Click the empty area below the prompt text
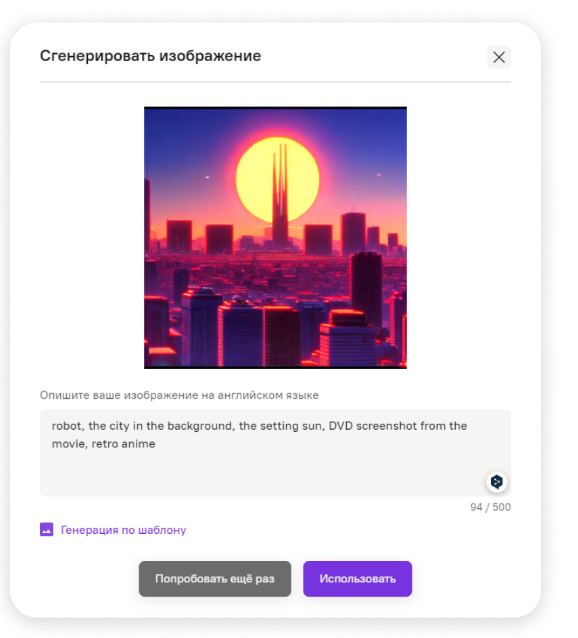This screenshot has height=638, width=578. click(x=260, y=474)
